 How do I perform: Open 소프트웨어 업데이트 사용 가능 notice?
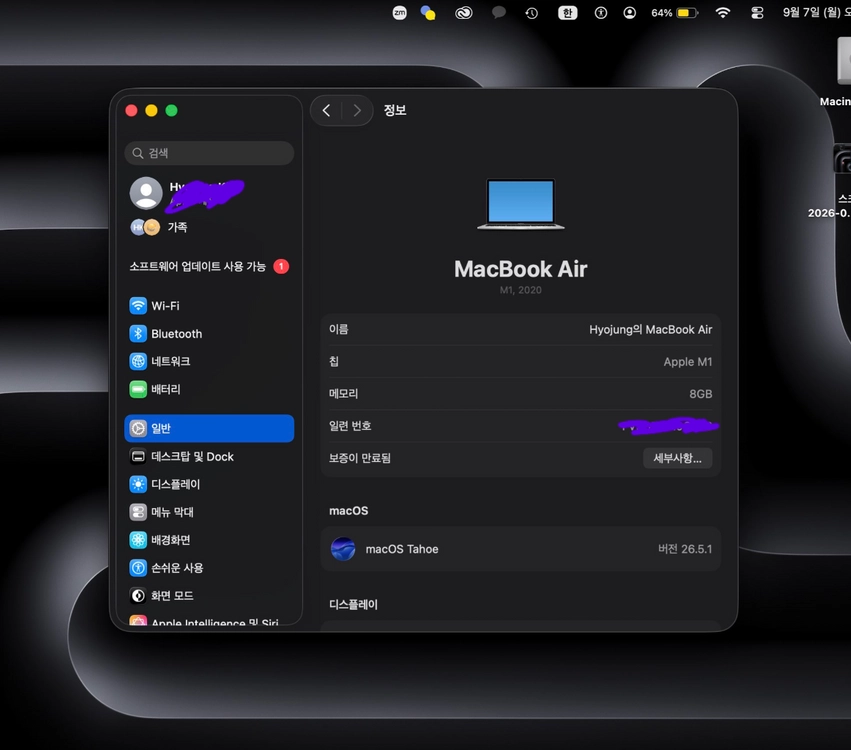[209, 266]
